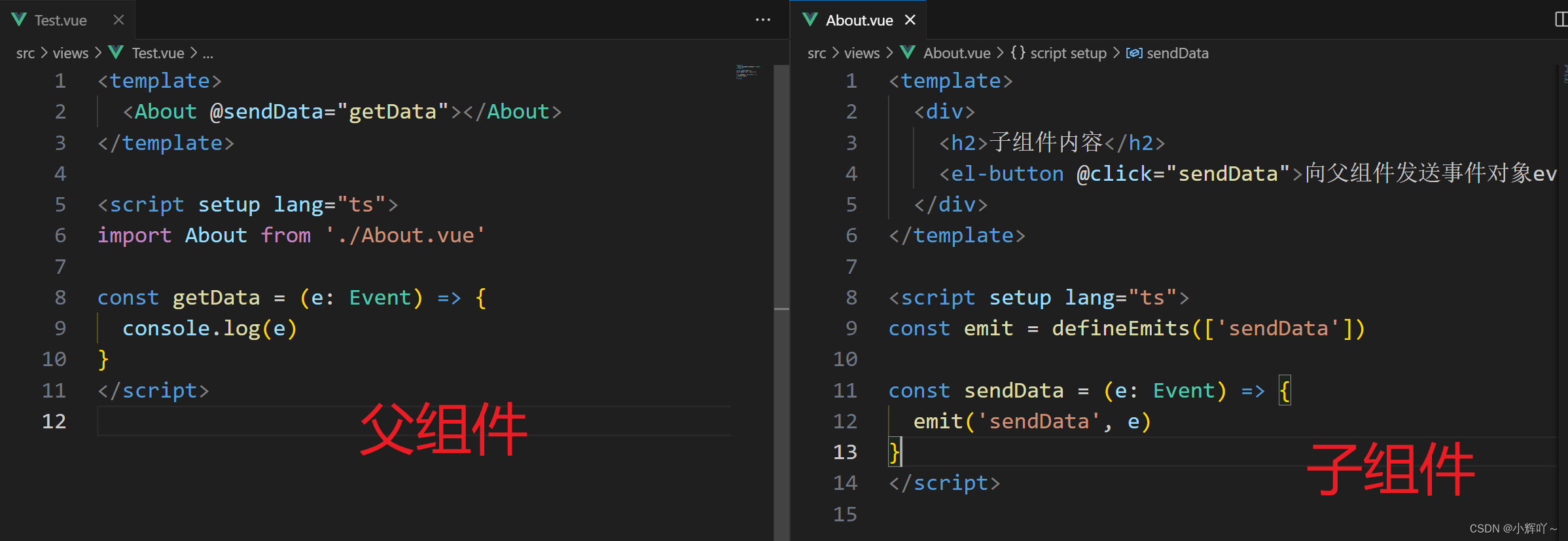Click 'defineEmits' in About.vue line 9

[1120, 328]
